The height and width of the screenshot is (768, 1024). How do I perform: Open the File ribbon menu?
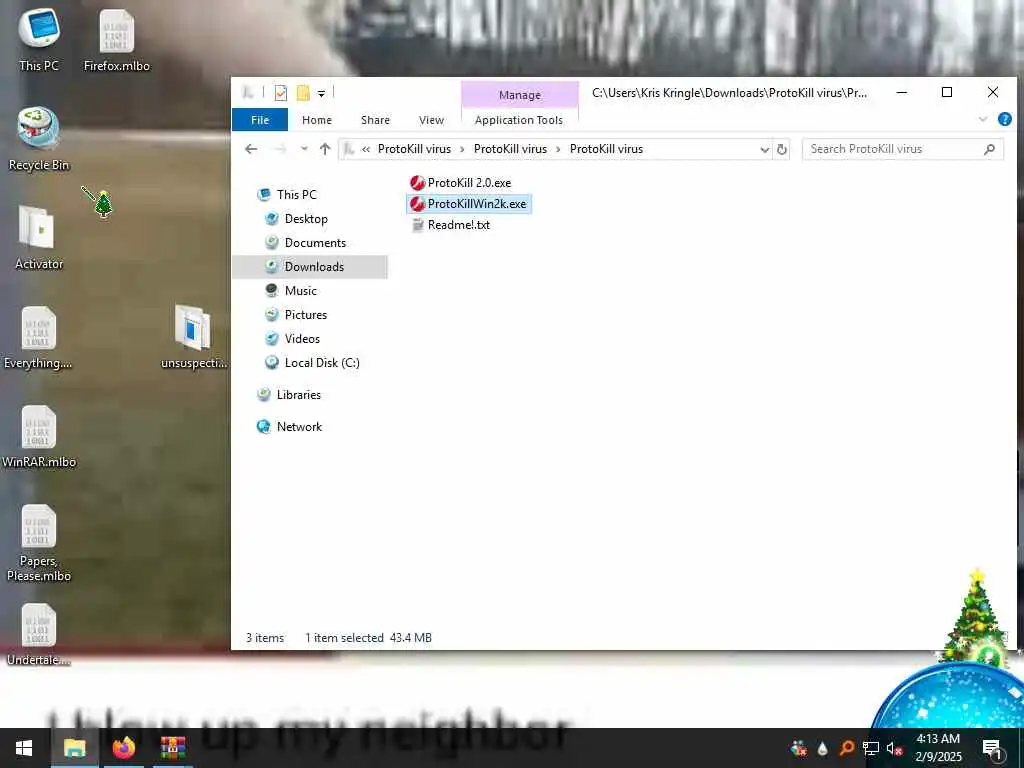[x=260, y=120]
